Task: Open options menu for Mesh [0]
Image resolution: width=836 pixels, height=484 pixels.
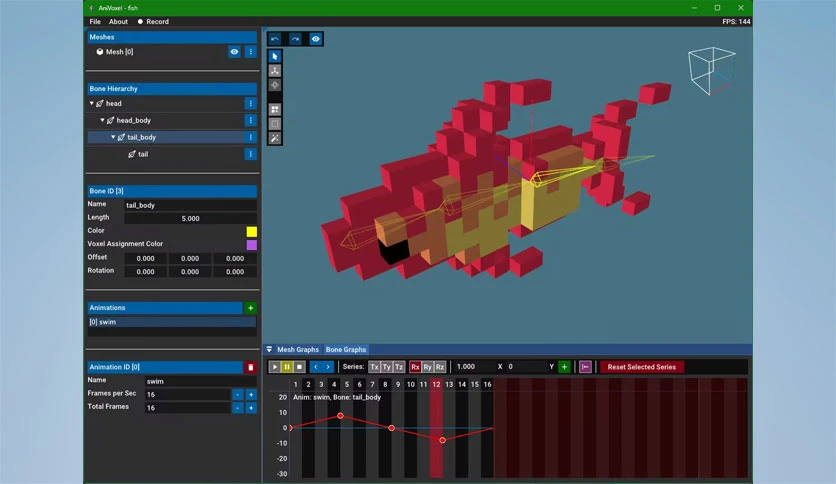Action: tap(251, 52)
